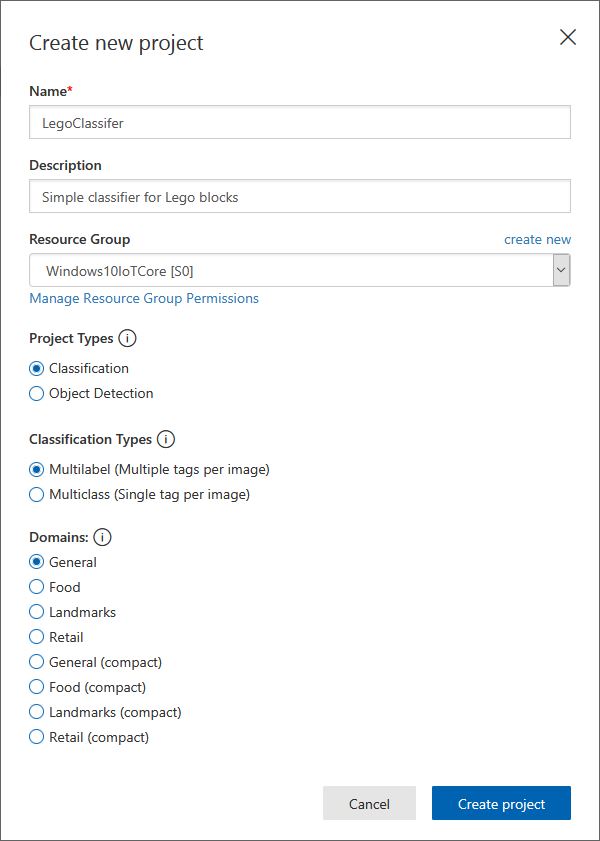Select the Food domain

37,587
